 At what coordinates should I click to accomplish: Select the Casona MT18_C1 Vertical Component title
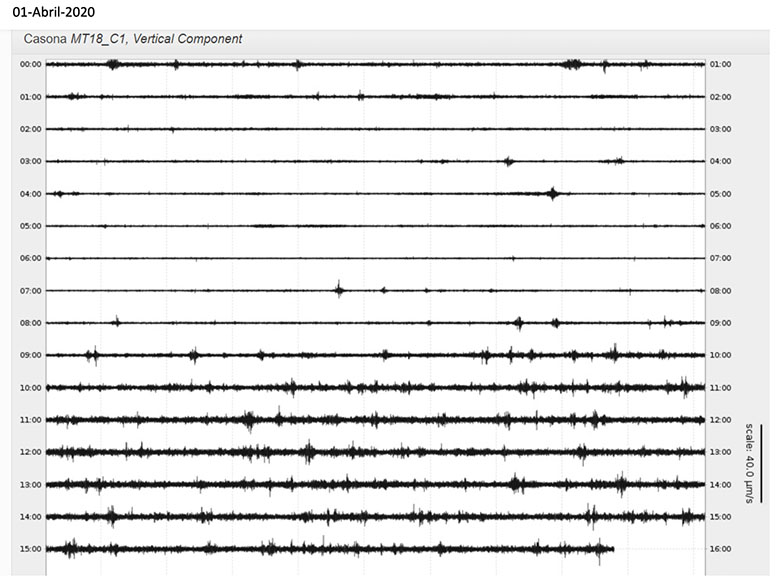tap(132, 39)
